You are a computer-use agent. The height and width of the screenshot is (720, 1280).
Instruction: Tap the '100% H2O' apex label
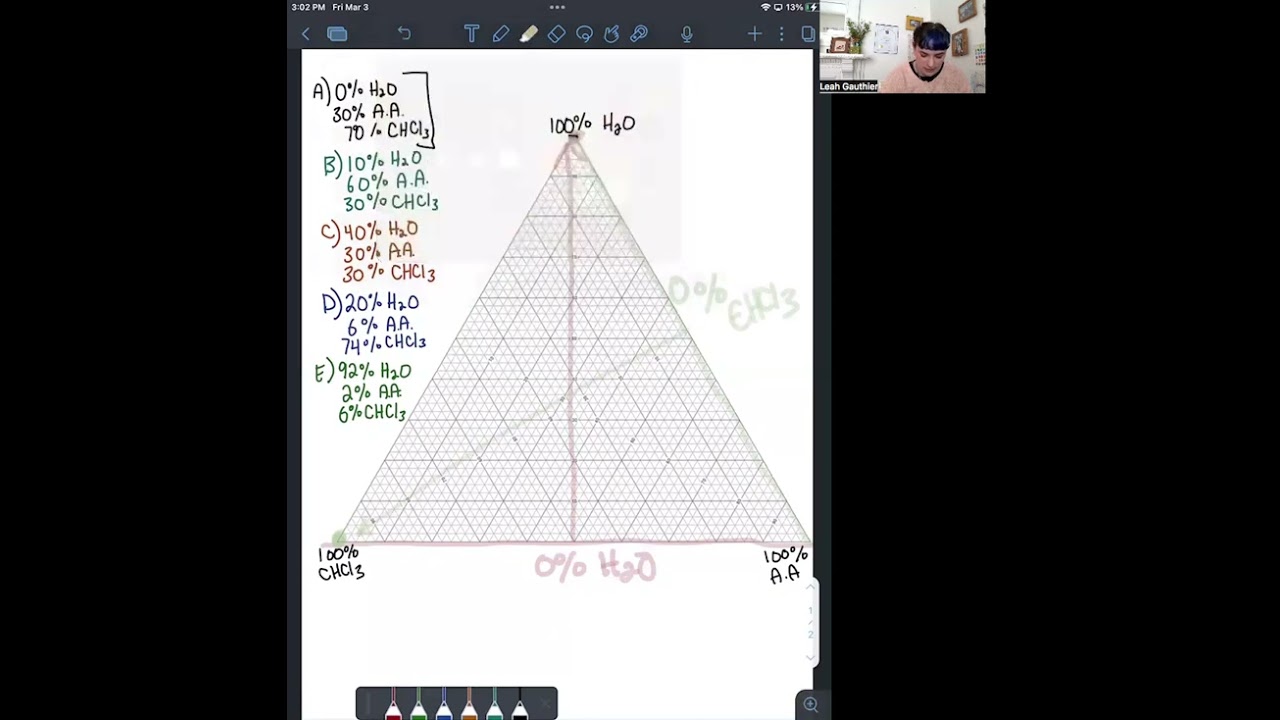click(x=592, y=125)
